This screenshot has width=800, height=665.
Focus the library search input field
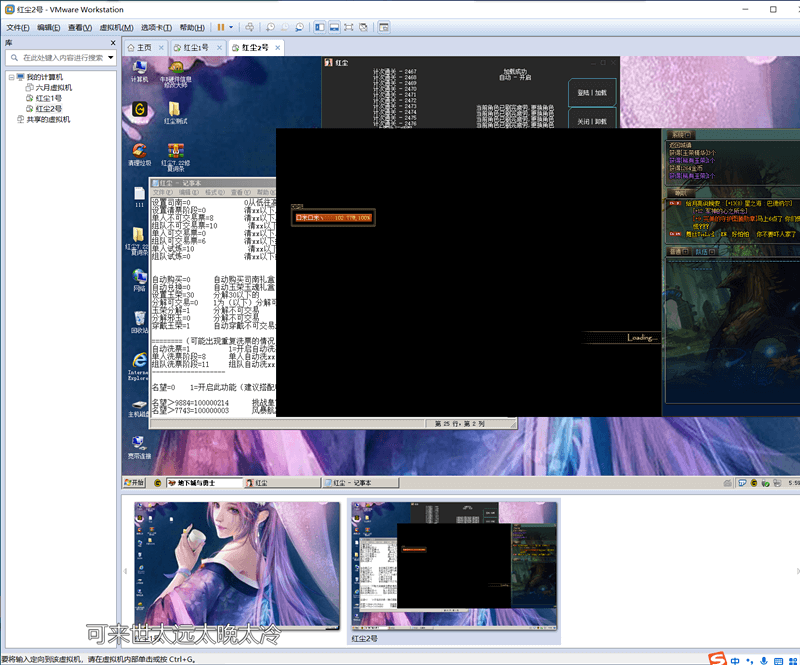(63, 58)
